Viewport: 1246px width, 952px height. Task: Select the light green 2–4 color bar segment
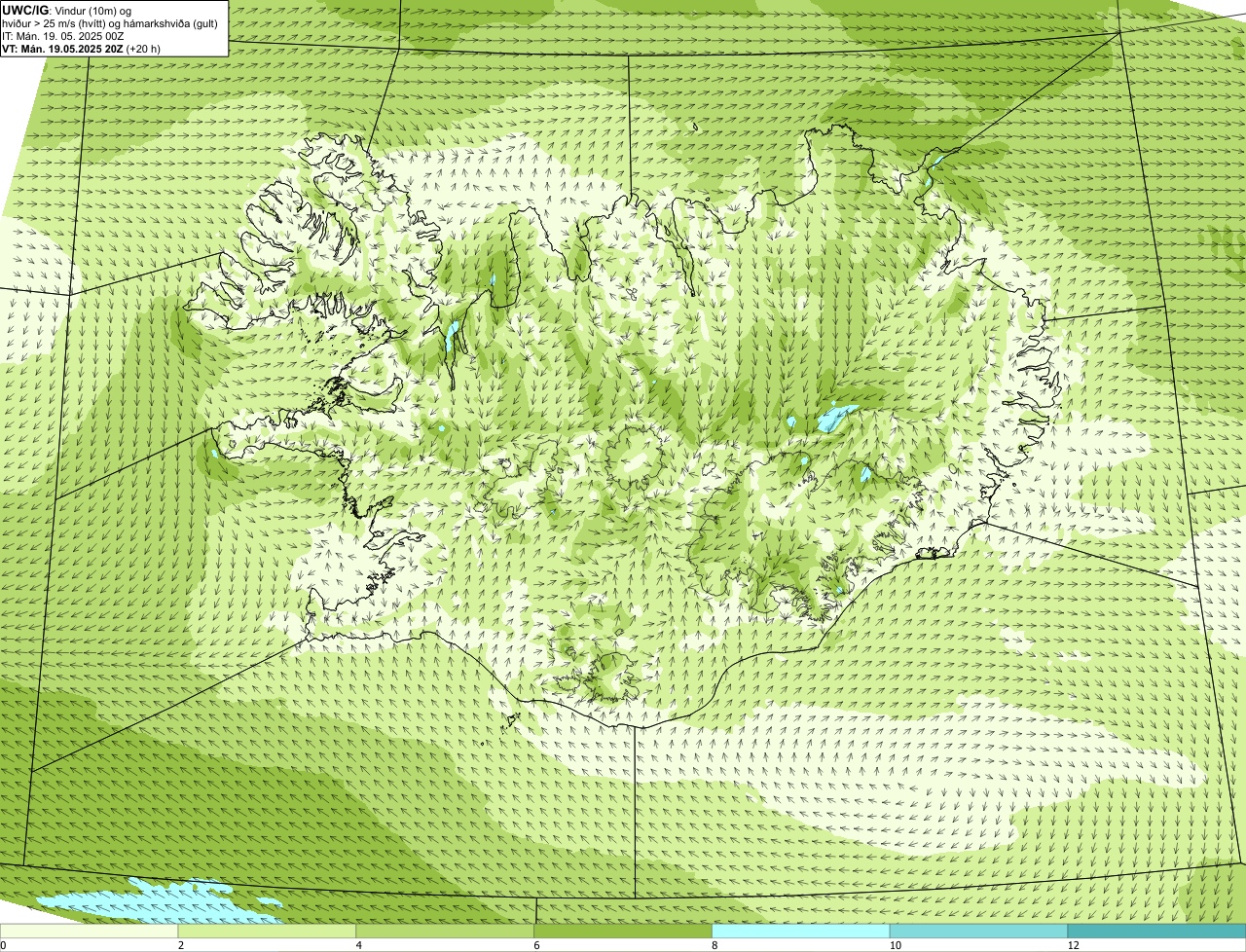coord(268,931)
